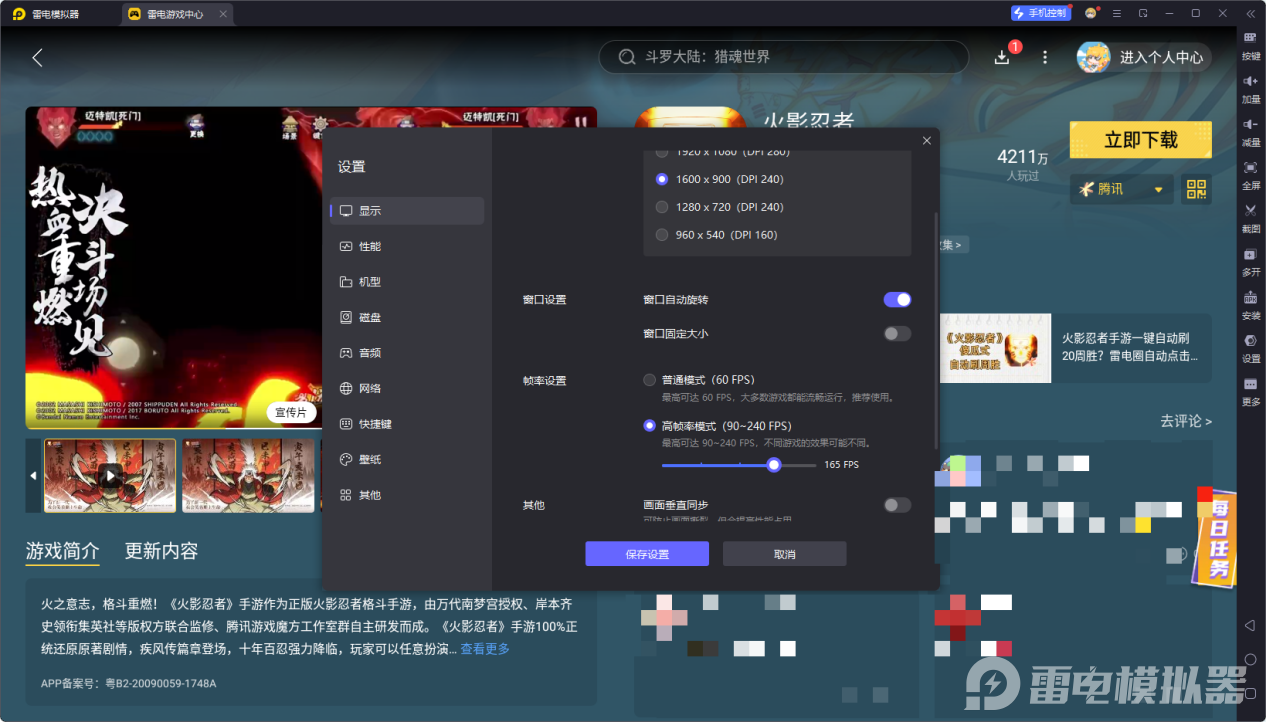
Task: Switch to the 雷电模拟器 window tab
Action: [x=47, y=14]
